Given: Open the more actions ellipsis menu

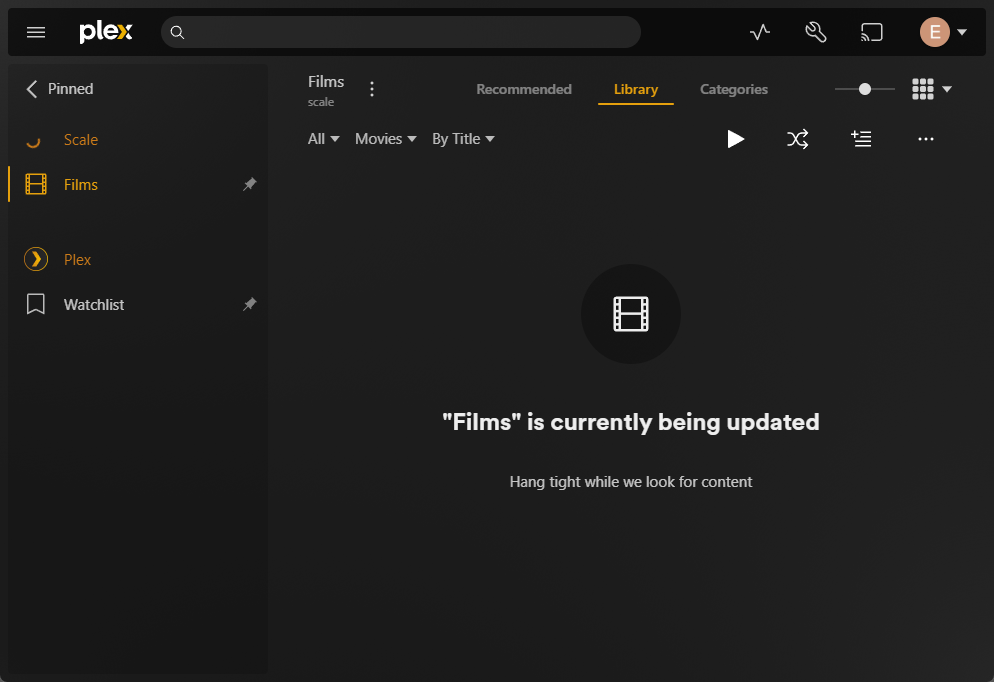Looking at the screenshot, I should click(926, 139).
